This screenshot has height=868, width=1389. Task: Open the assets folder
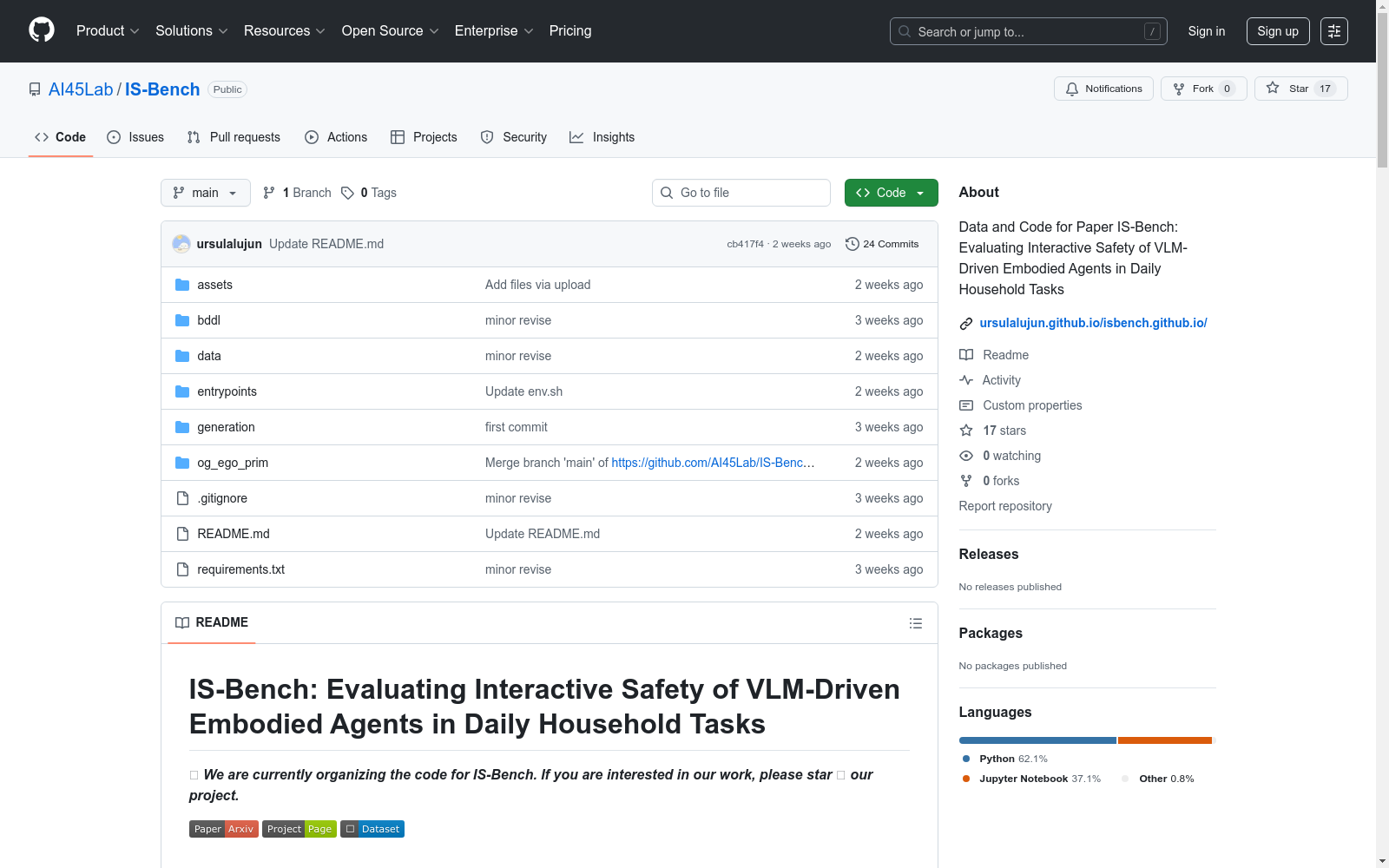tap(214, 285)
